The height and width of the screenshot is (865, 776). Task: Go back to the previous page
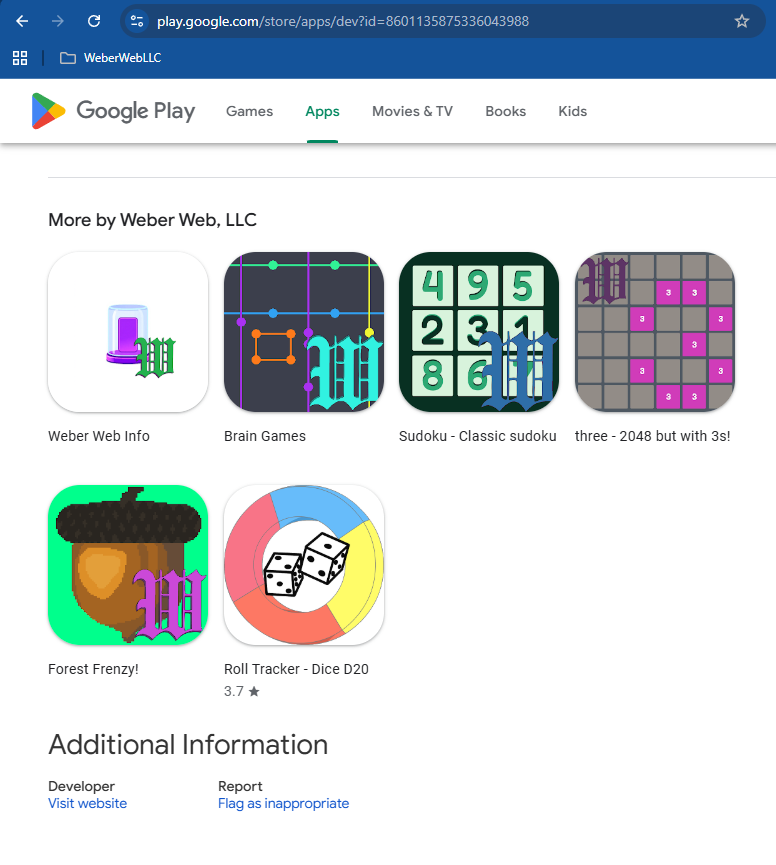click(22, 21)
